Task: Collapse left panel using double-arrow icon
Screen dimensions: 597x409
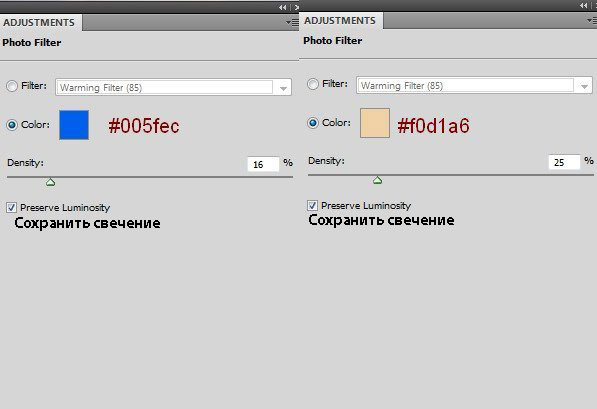Action: (x=282, y=7)
